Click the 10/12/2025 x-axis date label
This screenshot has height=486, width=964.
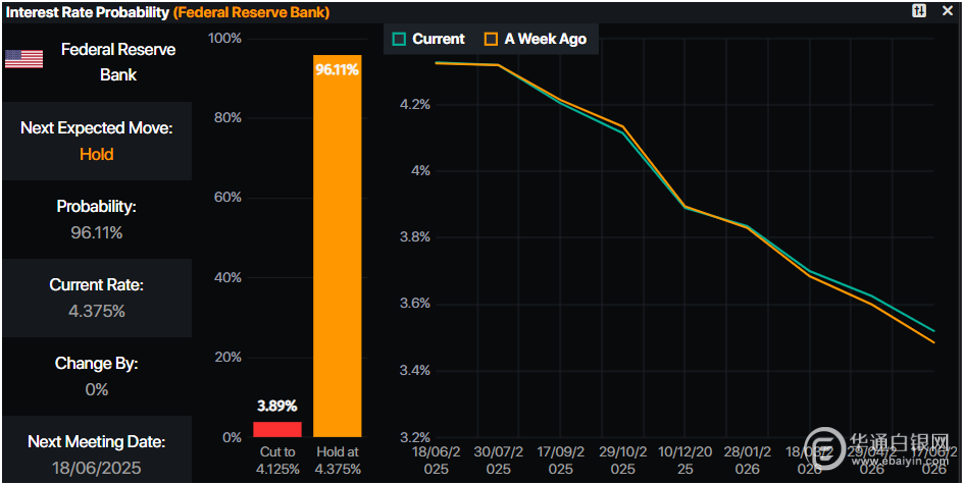(685, 461)
